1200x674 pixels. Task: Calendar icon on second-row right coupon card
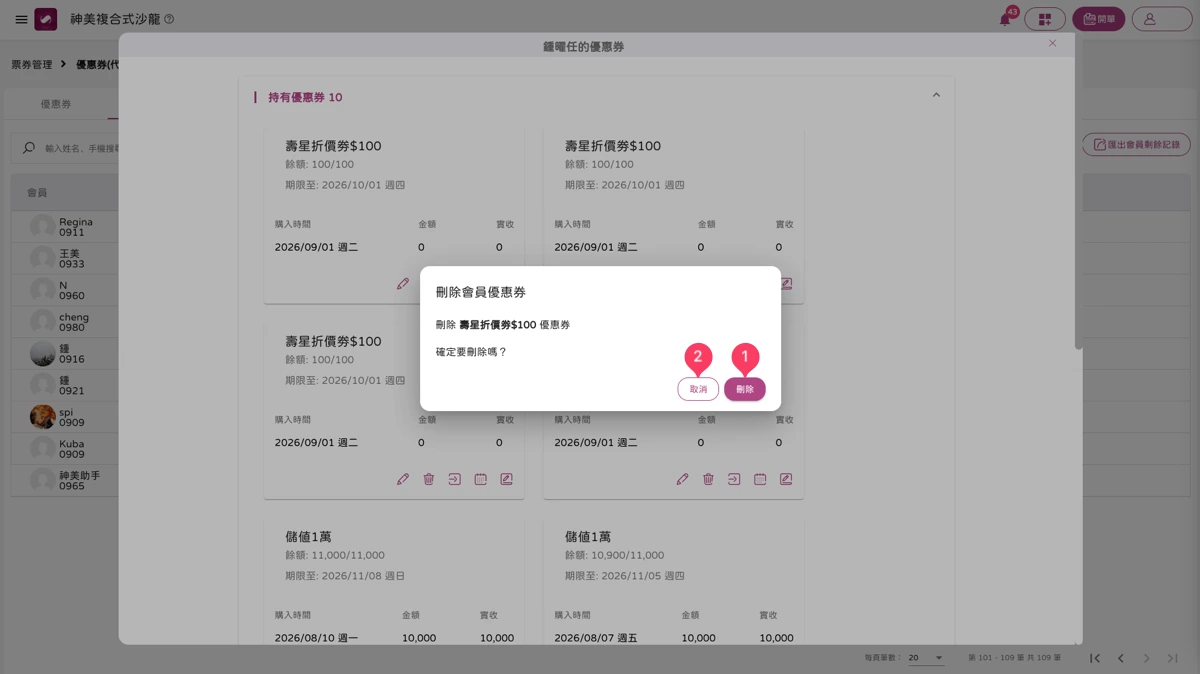click(760, 479)
